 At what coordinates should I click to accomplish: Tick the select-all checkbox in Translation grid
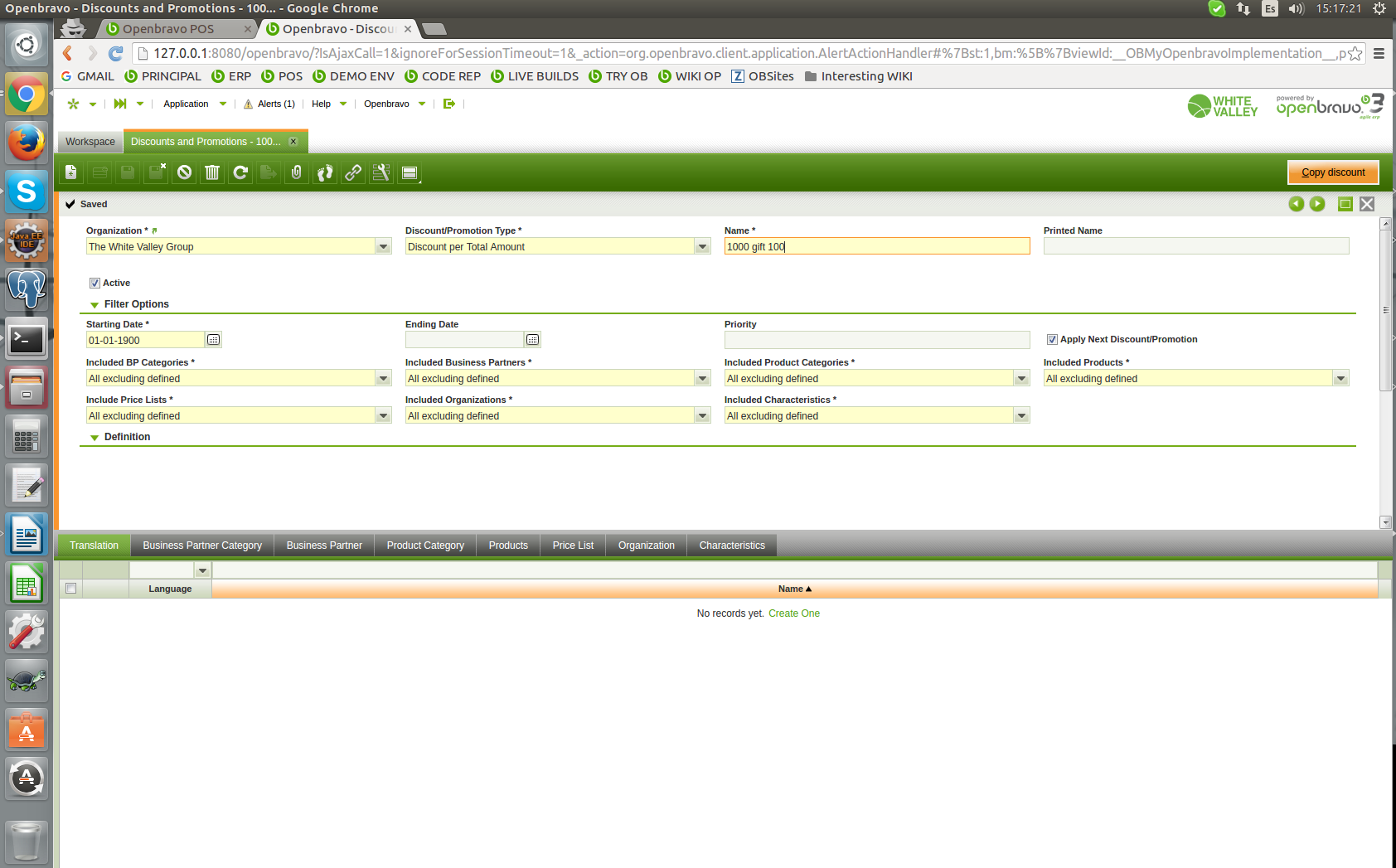point(71,589)
